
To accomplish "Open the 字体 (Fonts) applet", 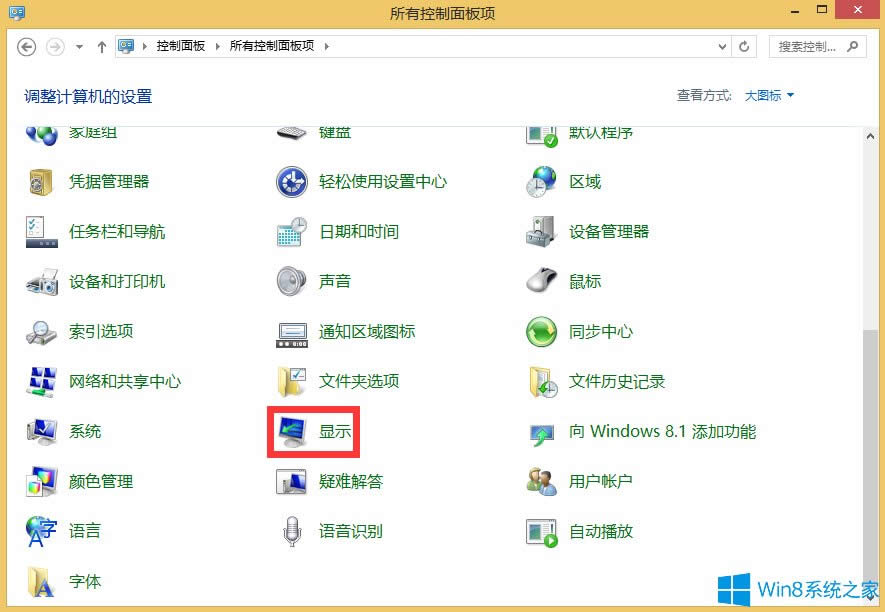I will coord(84,581).
